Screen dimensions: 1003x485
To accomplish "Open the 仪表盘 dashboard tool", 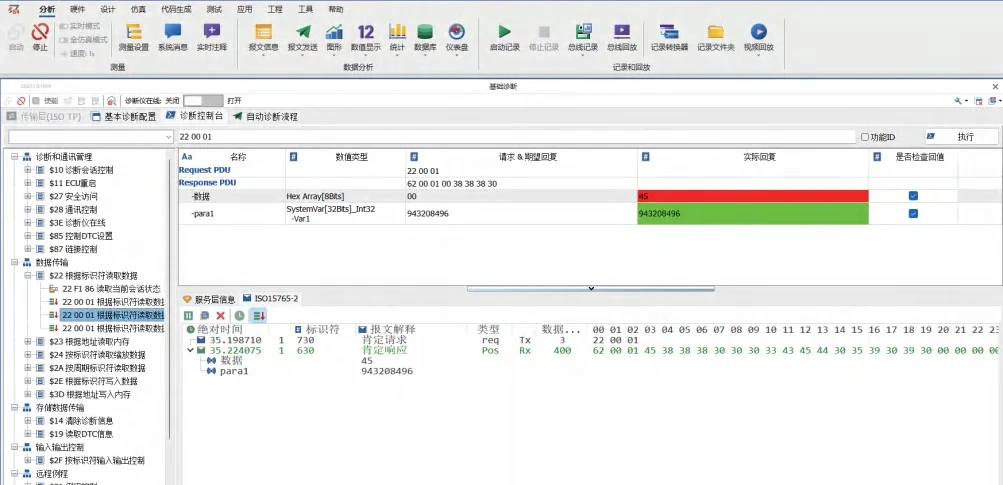I will tap(457, 37).
